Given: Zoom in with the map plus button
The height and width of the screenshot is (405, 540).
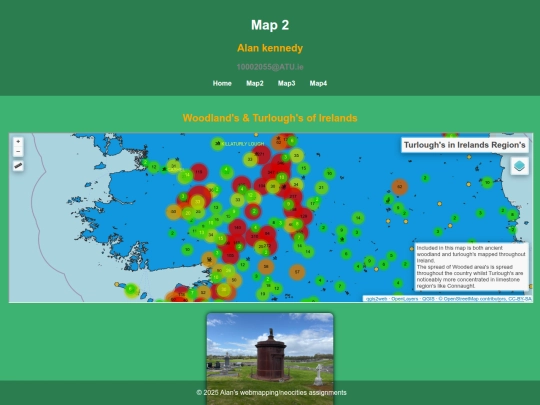Looking at the screenshot, I should [18, 142].
